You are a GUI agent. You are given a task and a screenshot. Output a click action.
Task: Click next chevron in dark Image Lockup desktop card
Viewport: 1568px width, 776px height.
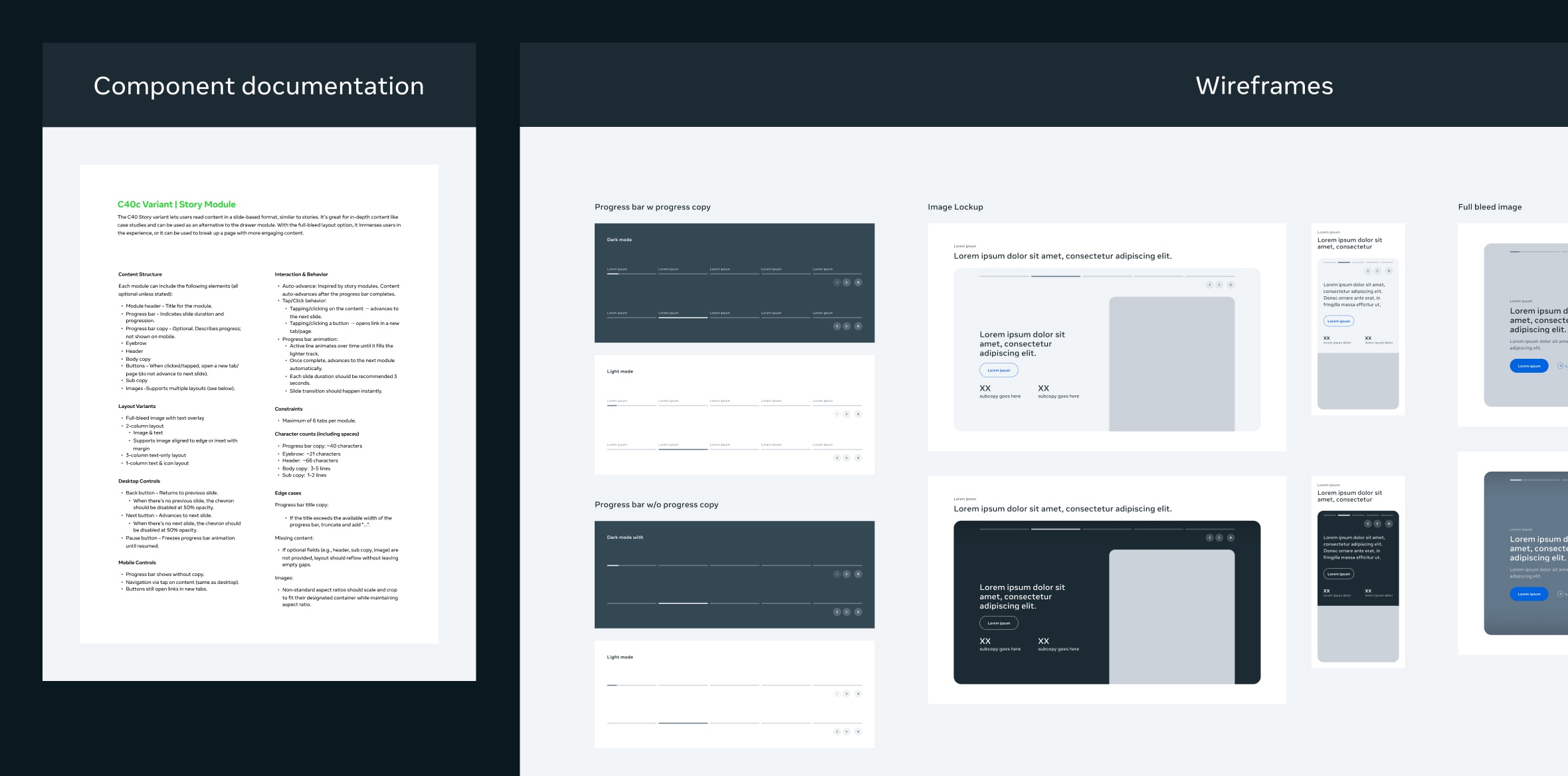(1219, 537)
